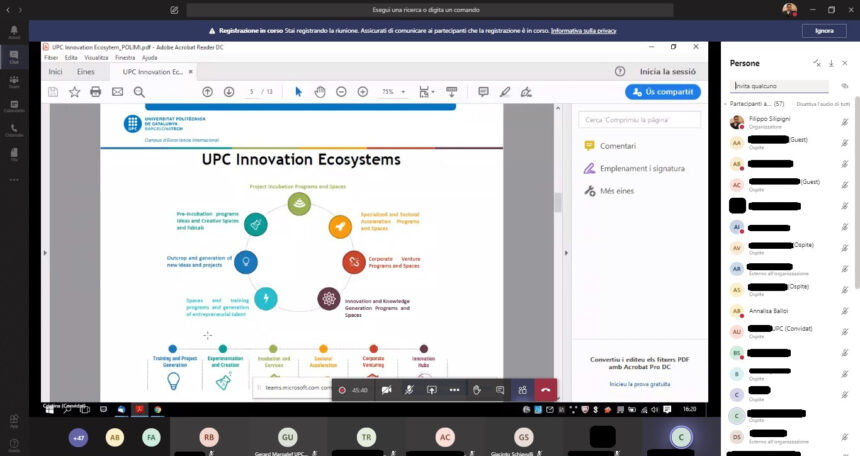Viewport: 860px width, 456px height.
Task: Toggle the meeting chat pane button
Action: [x=500, y=390]
